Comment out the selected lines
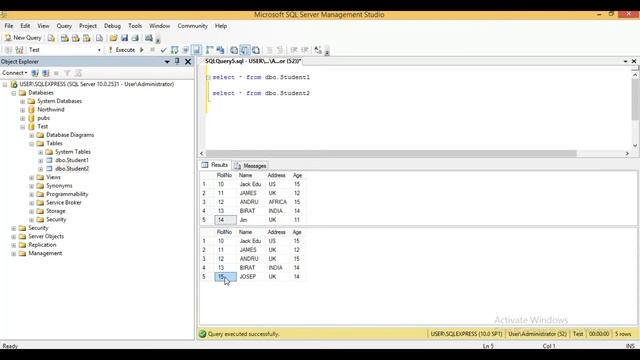640x360 pixels. coord(269,50)
